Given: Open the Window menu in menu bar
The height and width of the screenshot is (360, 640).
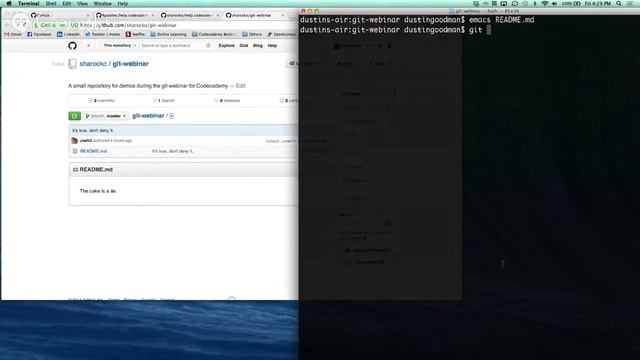Looking at the screenshot, I should pyautogui.click(x=103, y=4).
